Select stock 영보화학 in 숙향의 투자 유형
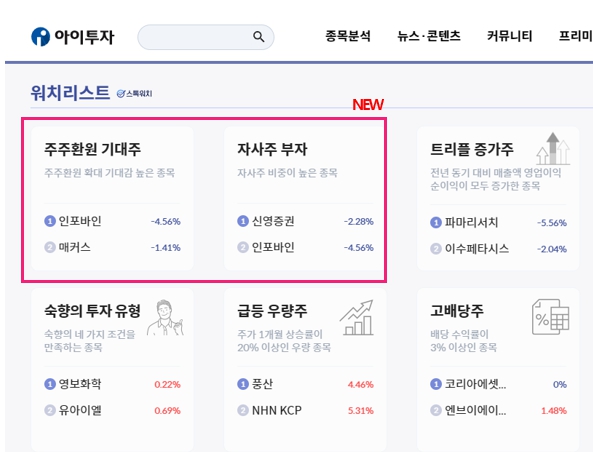Viewport: 593px width, 452px height. (x=80, y=384)
